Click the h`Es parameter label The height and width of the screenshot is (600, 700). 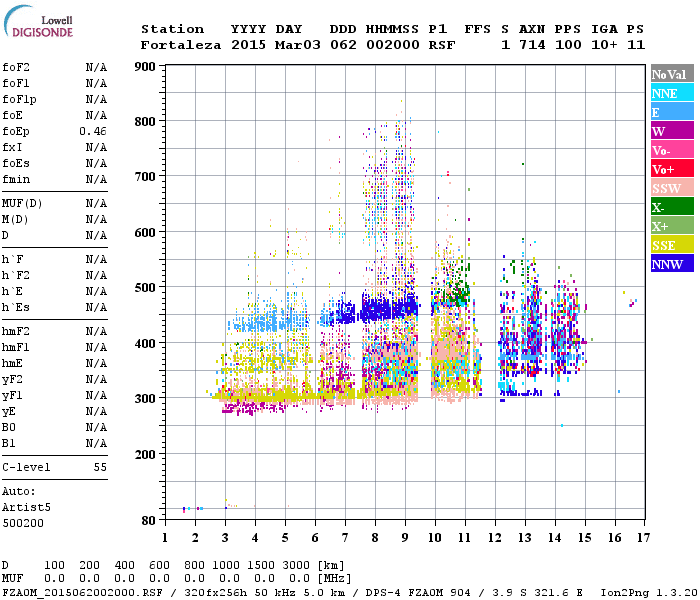(16, 308)
